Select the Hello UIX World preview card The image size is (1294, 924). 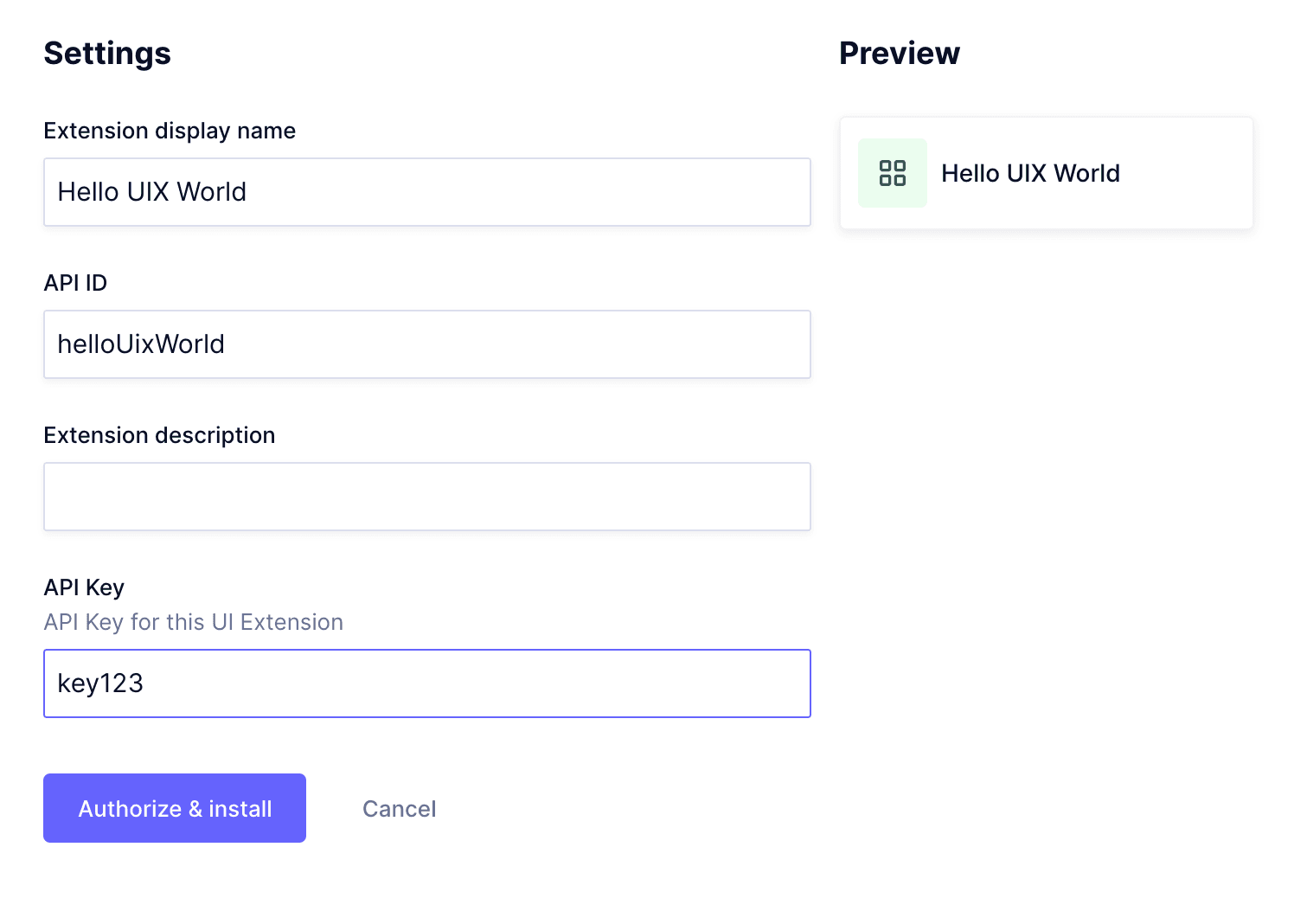tap(1046, 172)
